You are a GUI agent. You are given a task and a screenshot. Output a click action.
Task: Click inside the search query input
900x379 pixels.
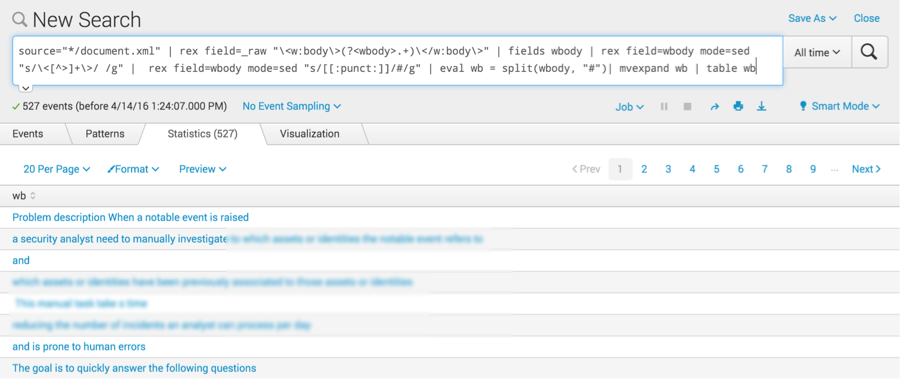click(397, 60)
